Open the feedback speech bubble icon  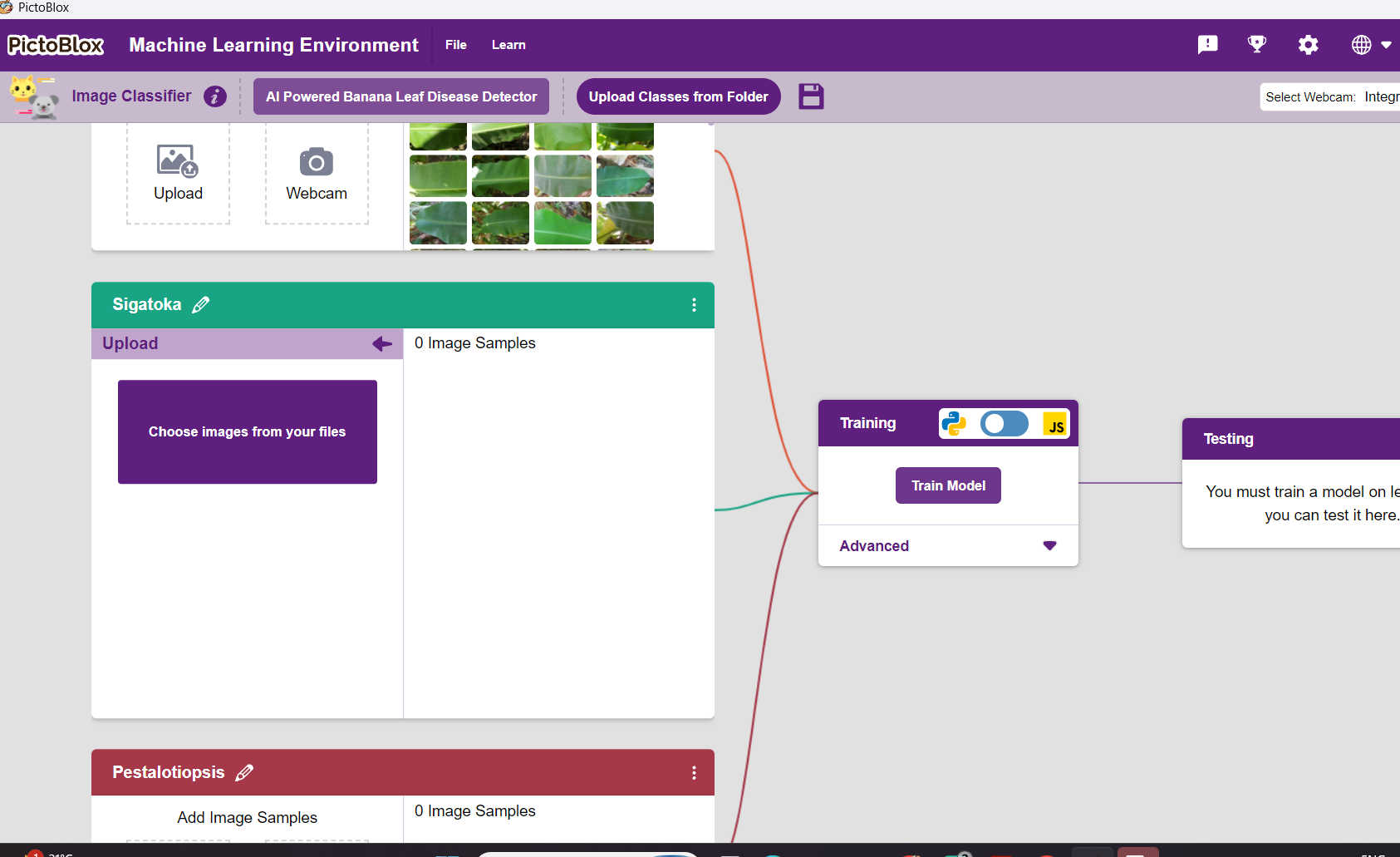1207,45
